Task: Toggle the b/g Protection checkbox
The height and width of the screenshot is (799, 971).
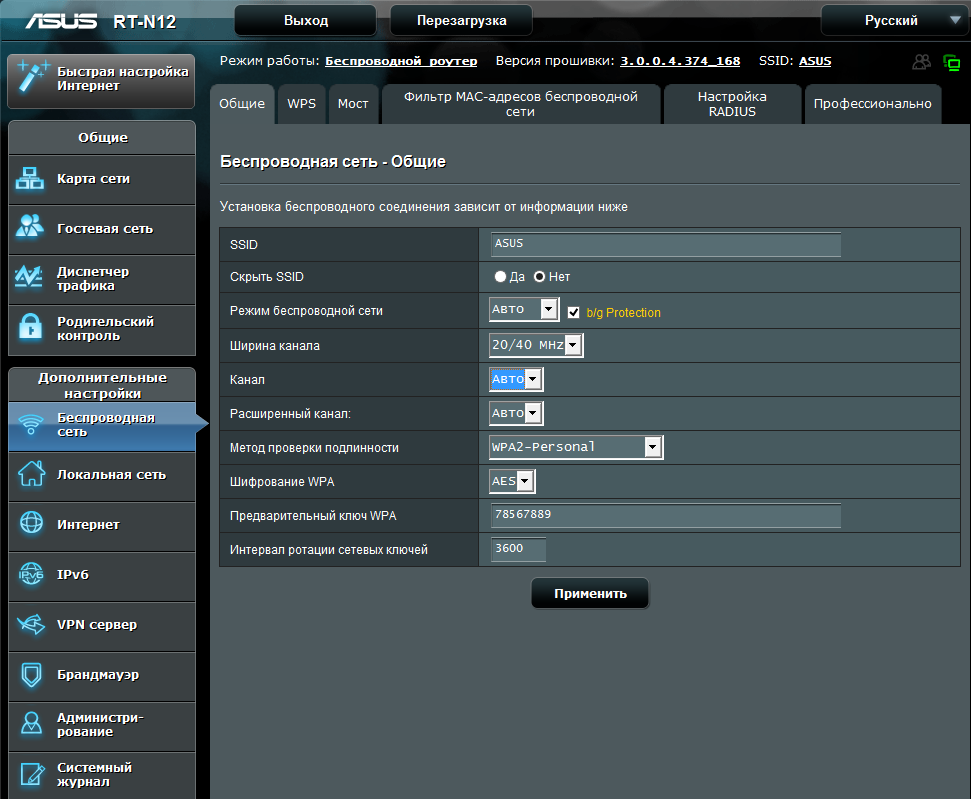Action: [573, 312]
